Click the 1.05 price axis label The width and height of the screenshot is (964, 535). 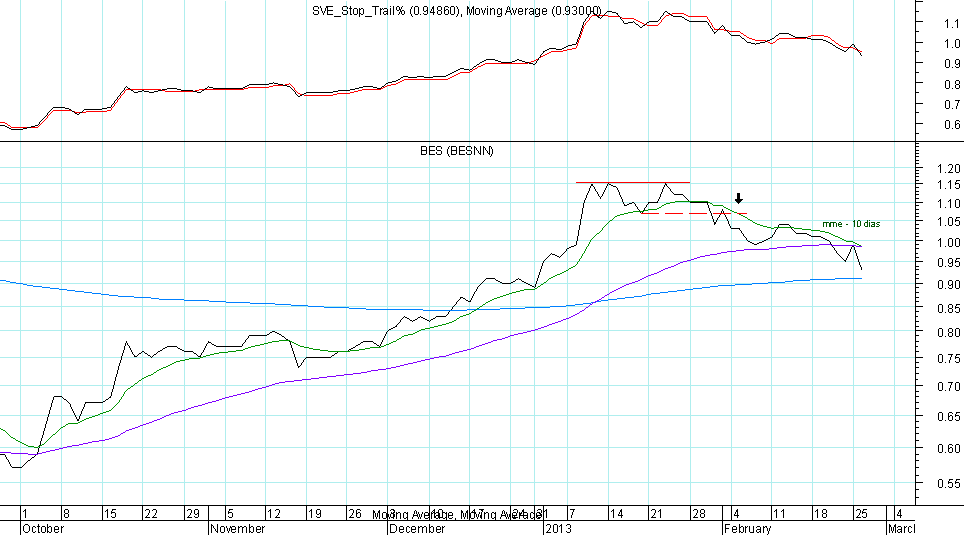click(x=949, y=222)
